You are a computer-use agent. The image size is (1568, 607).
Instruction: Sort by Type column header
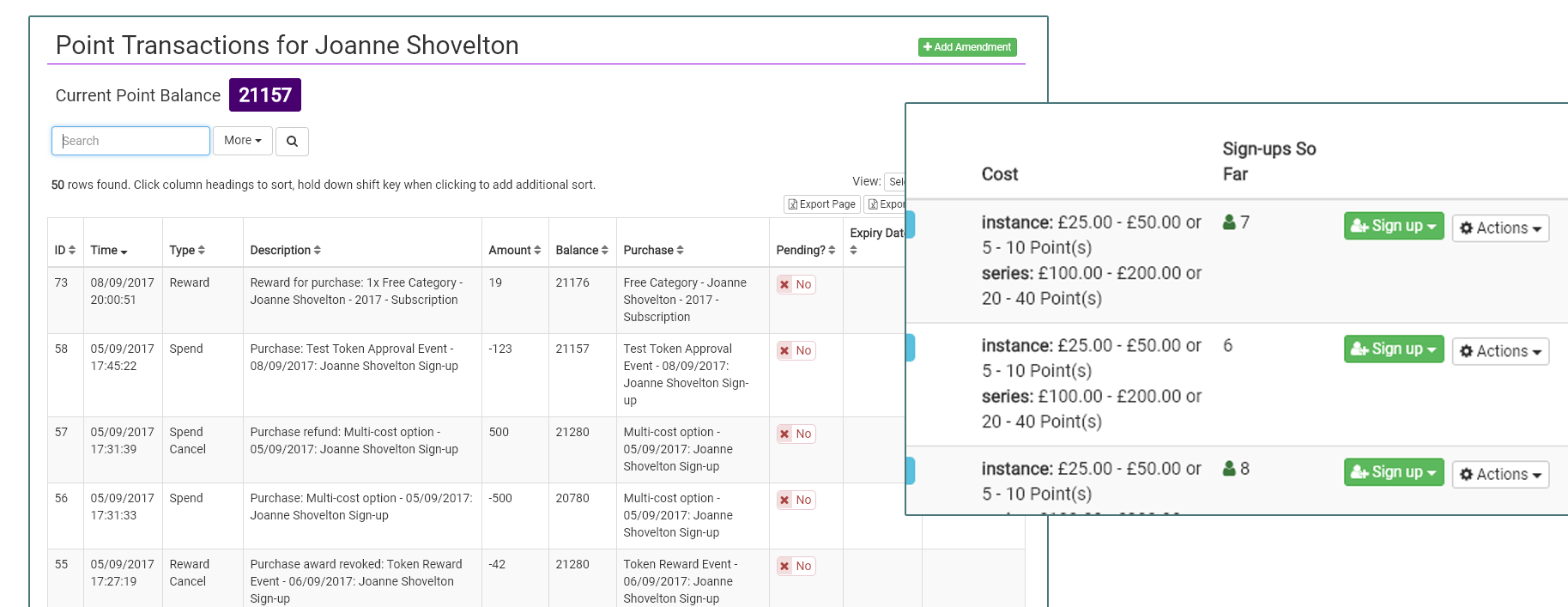coord(187,250)
